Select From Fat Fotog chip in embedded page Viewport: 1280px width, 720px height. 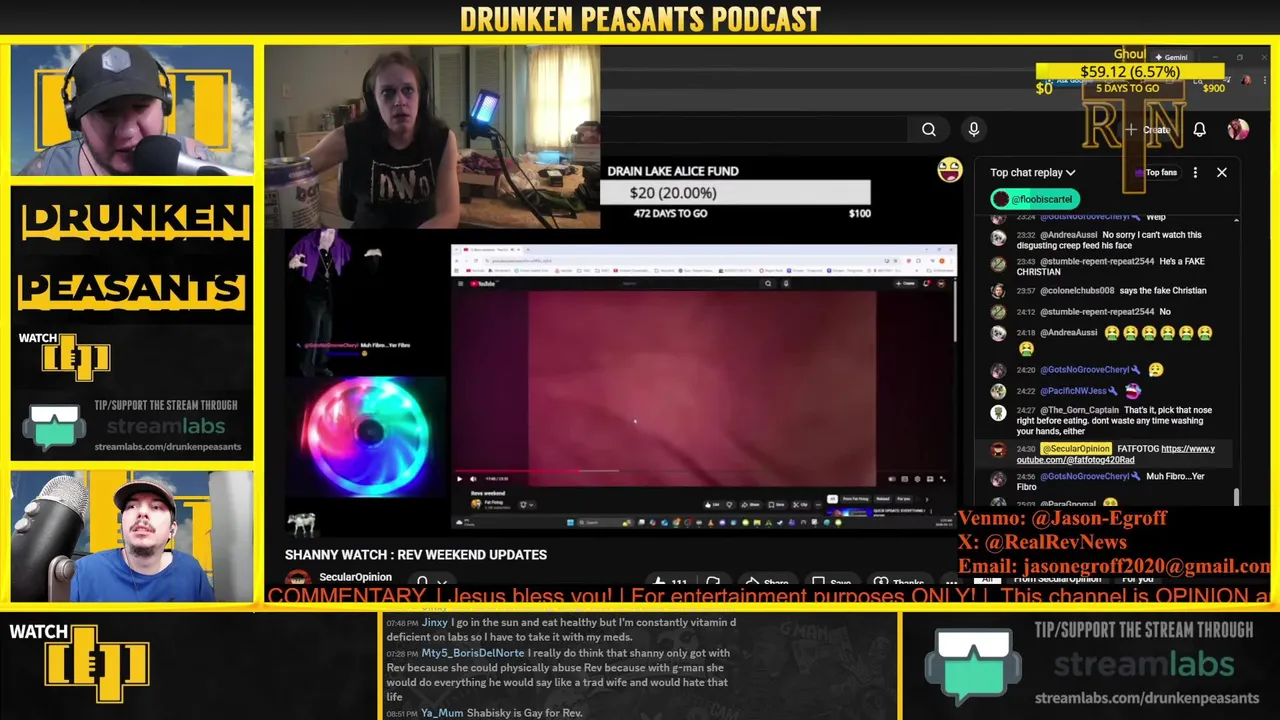pyautogui.click(x=855, y=499)
